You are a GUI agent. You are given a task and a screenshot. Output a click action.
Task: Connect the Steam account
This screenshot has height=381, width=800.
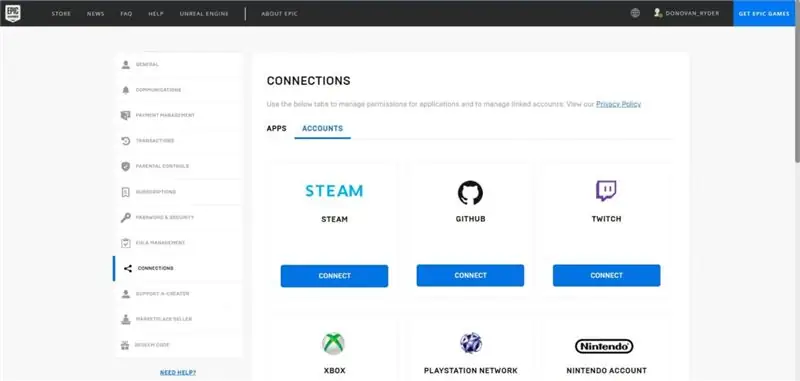[334, 276]
